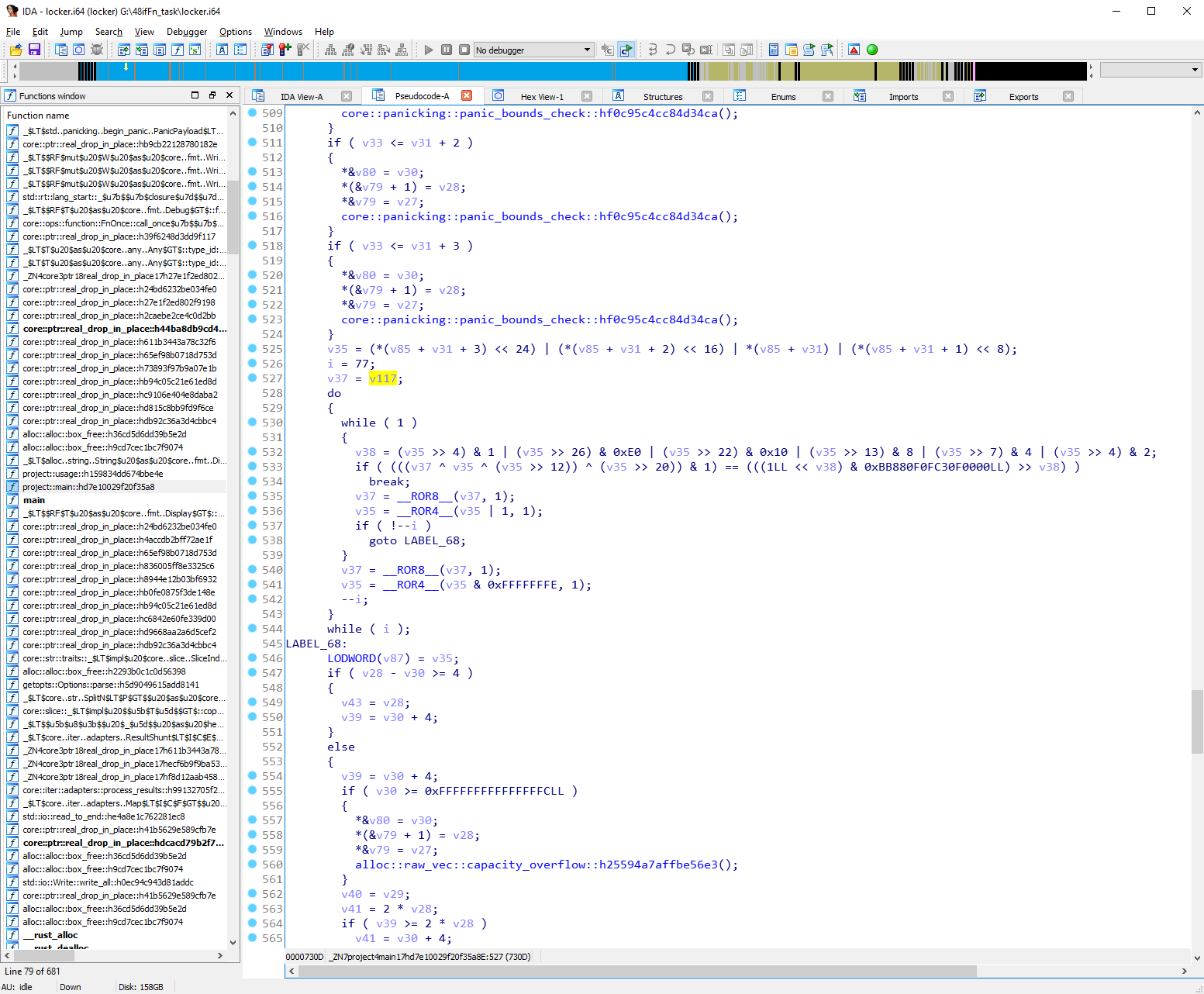Close the IDA View-A tab
The height and width of the screenshot is (994, 1204).
347,96
